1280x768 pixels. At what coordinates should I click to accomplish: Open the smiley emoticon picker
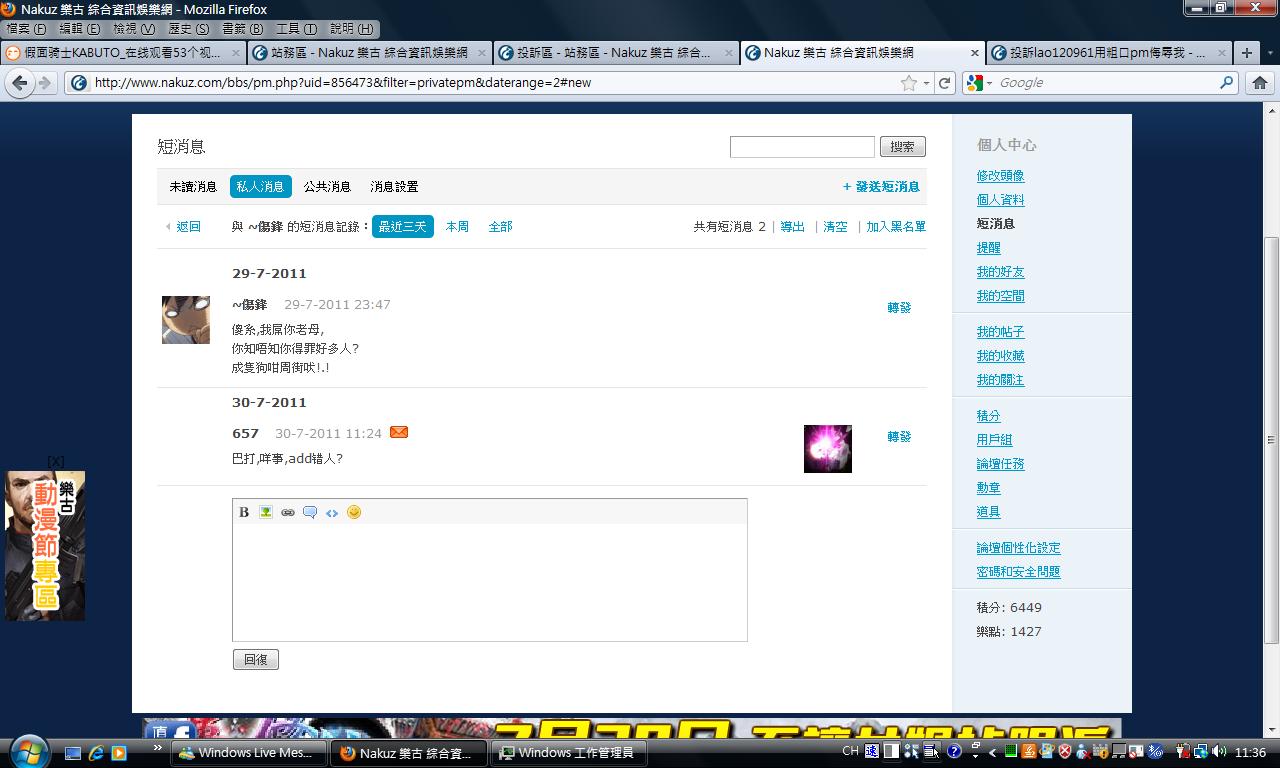click(354, 512)
